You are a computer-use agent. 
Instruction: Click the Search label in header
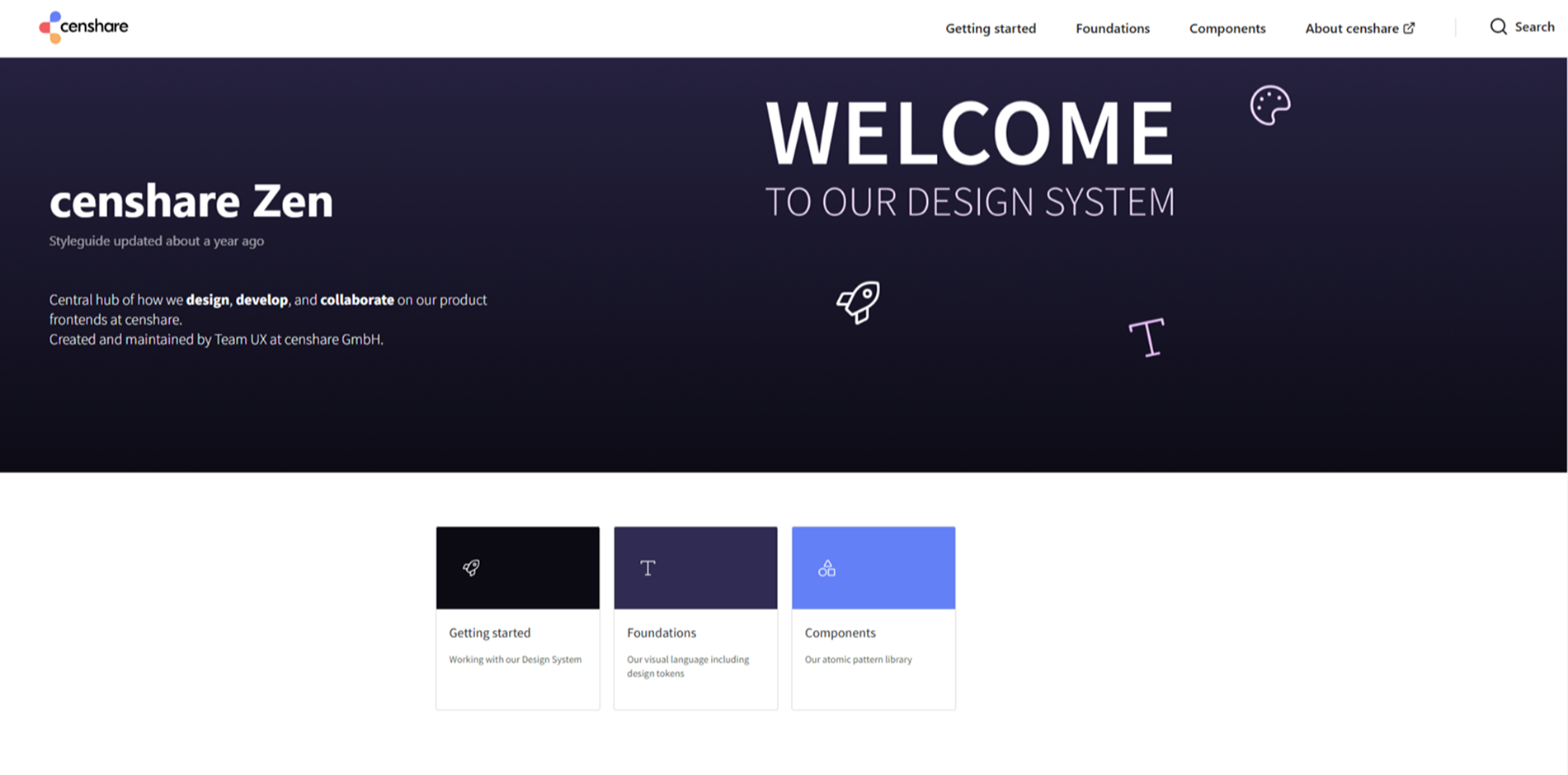[x=1534, y=27]
